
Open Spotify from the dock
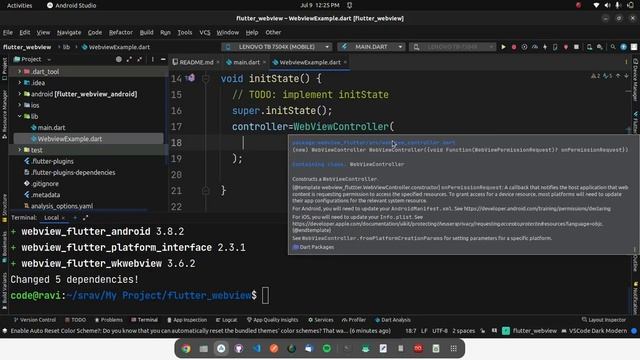pos(327,348)
